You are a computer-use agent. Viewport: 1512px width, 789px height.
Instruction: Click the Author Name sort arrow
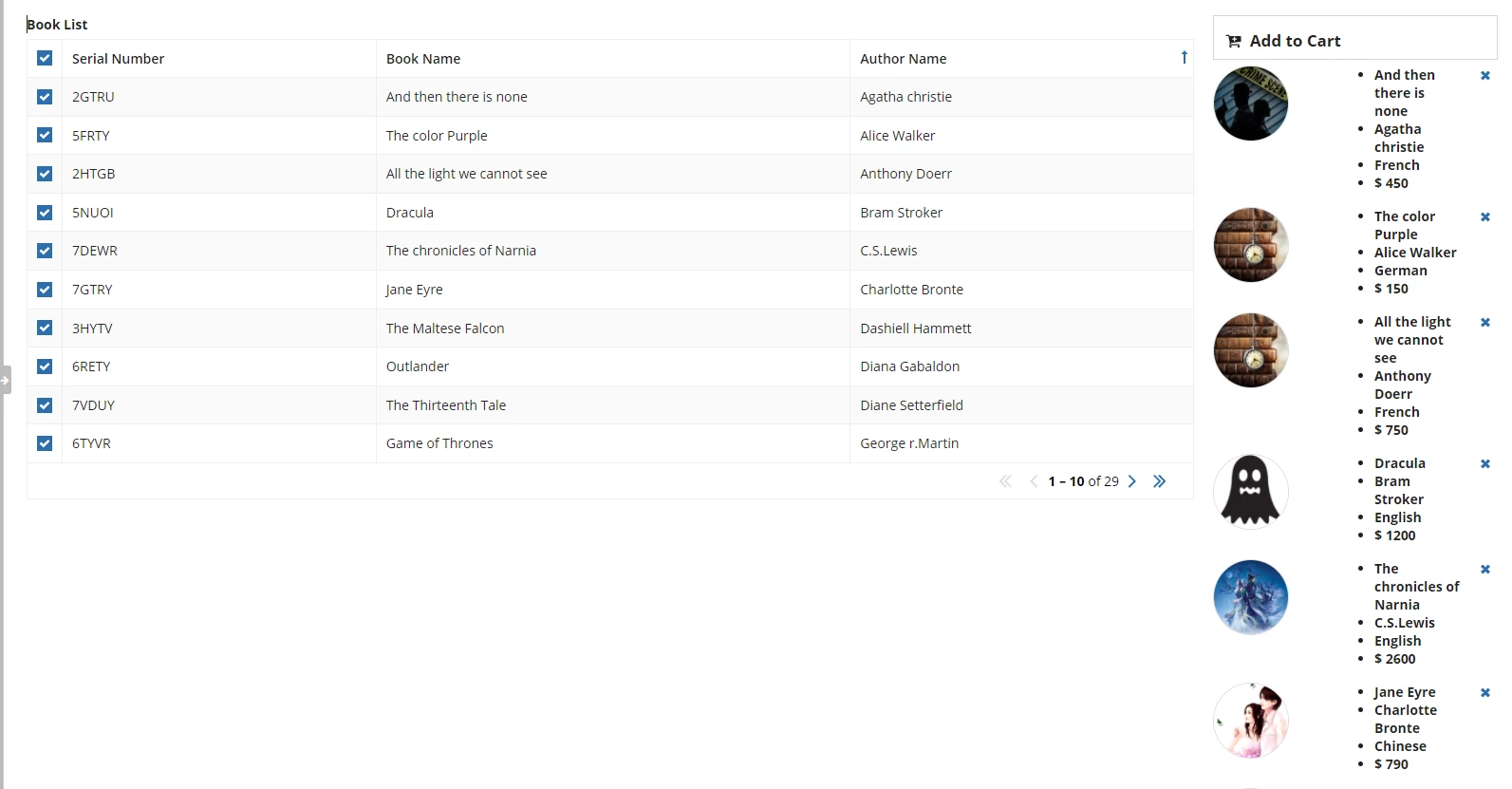[1184, 58]
